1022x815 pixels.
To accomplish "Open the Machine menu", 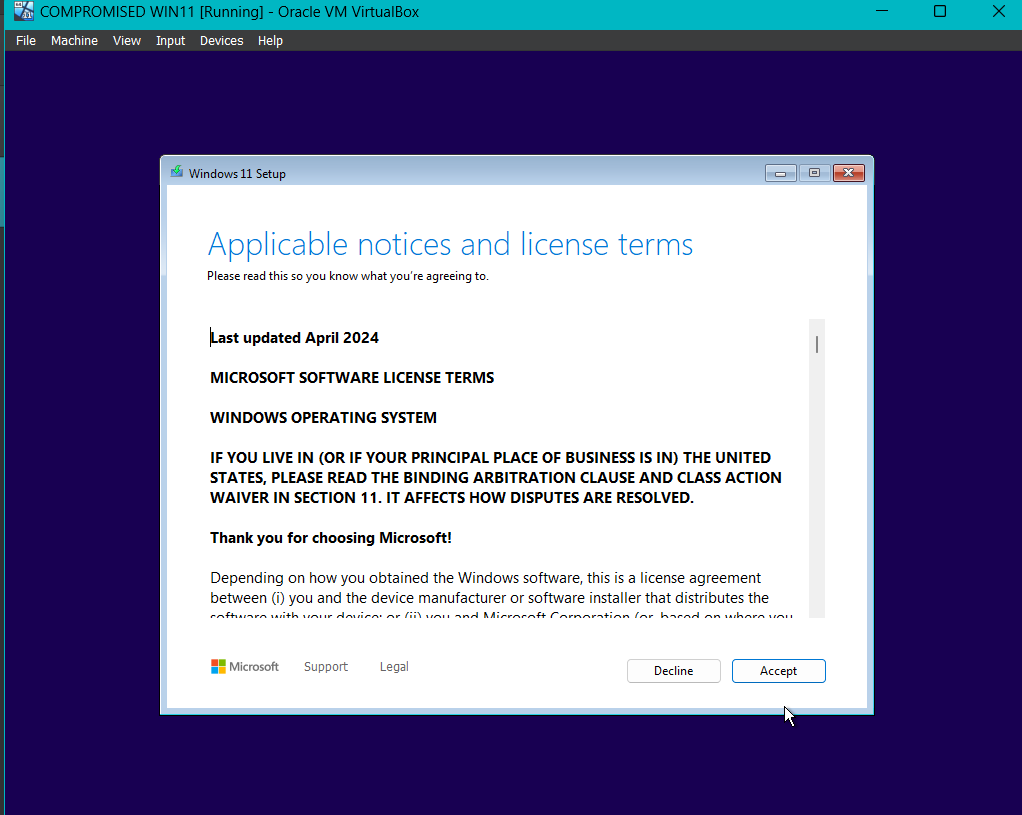I will (x=74, y=40).
